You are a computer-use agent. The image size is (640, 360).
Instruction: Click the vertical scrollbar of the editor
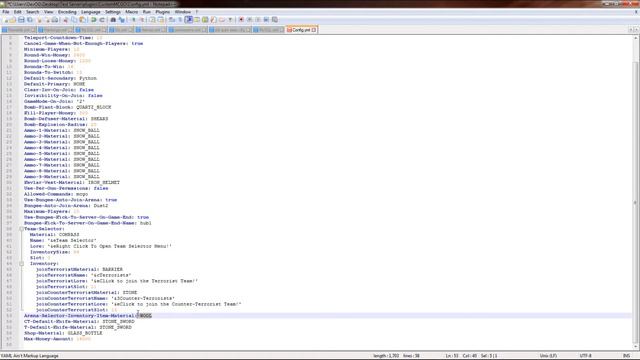pos(635,192)
